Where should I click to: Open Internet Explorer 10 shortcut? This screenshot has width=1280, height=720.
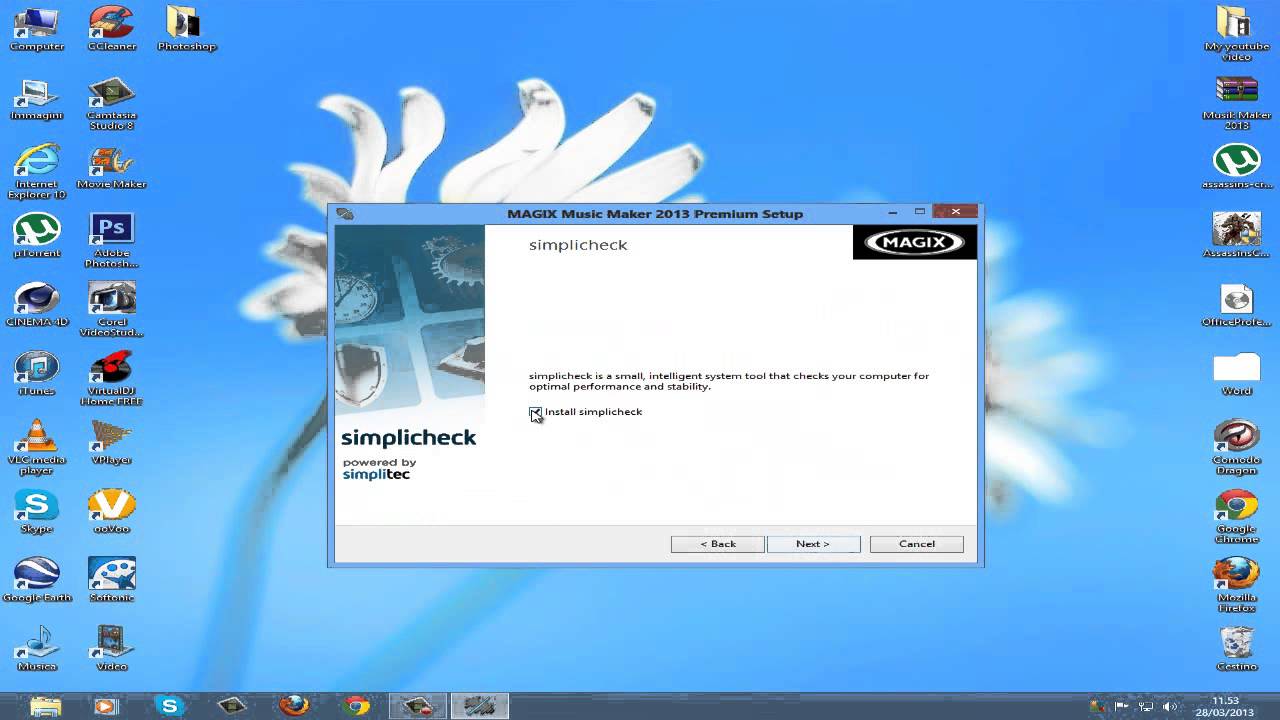click(36, 172)
